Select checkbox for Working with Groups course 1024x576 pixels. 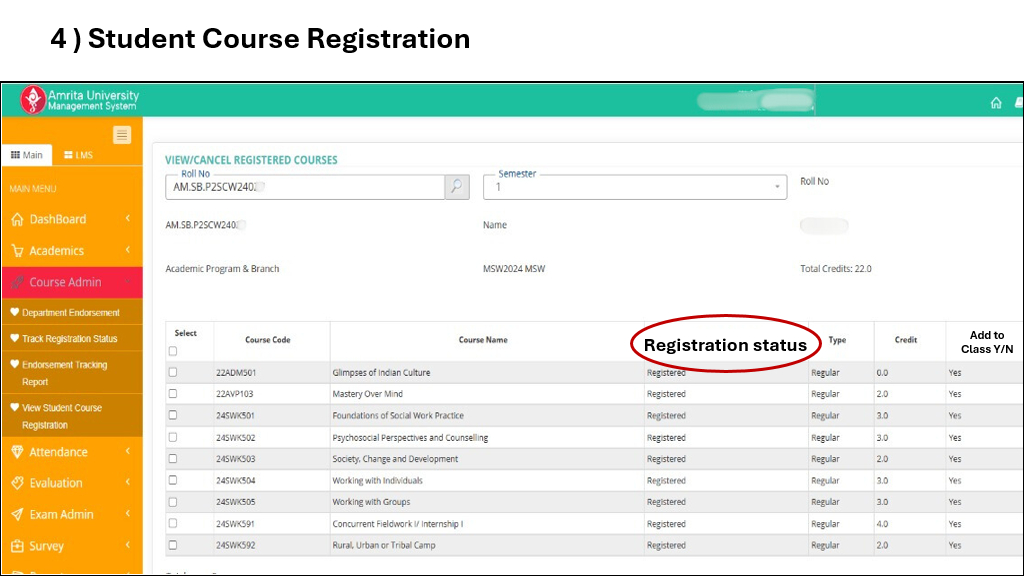point(173,502)
